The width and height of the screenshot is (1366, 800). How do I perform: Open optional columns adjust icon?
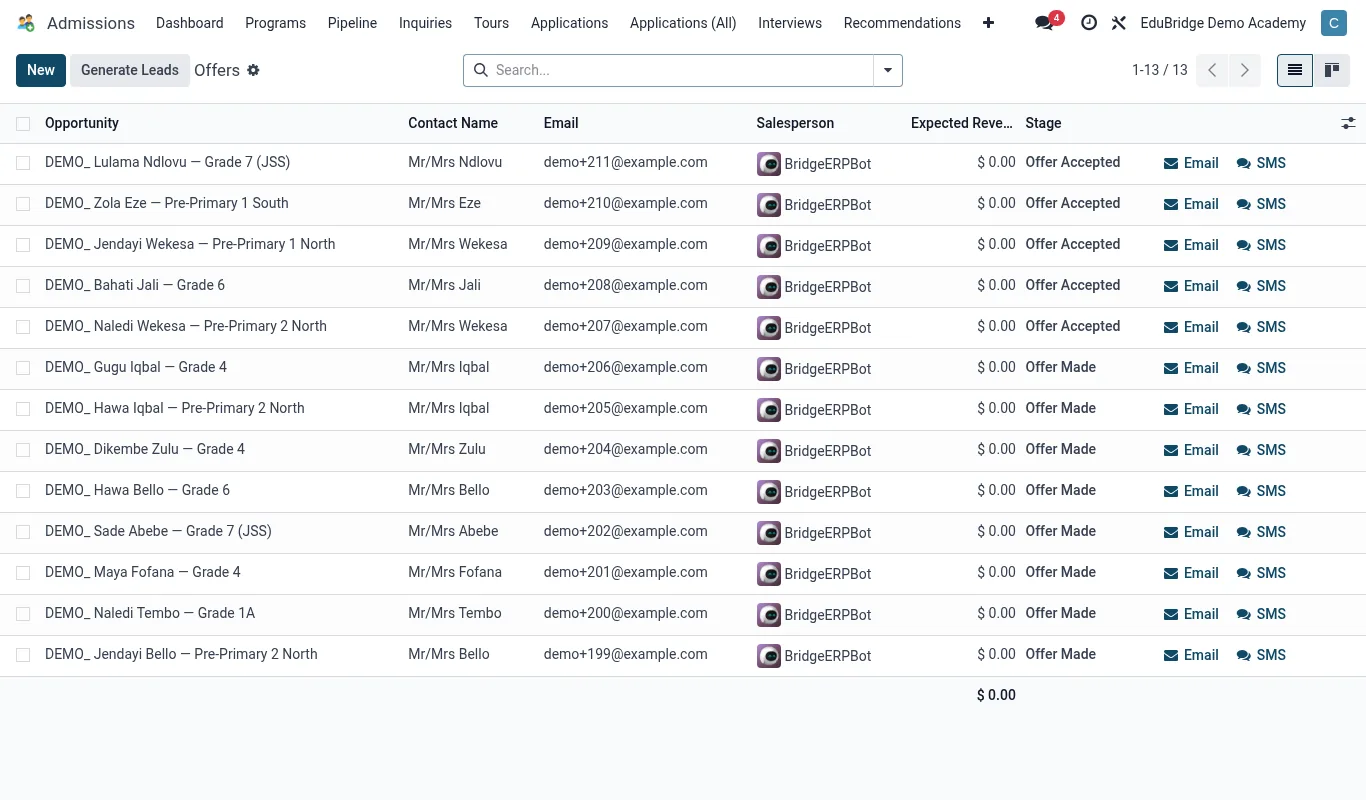tap(1348, 123)
